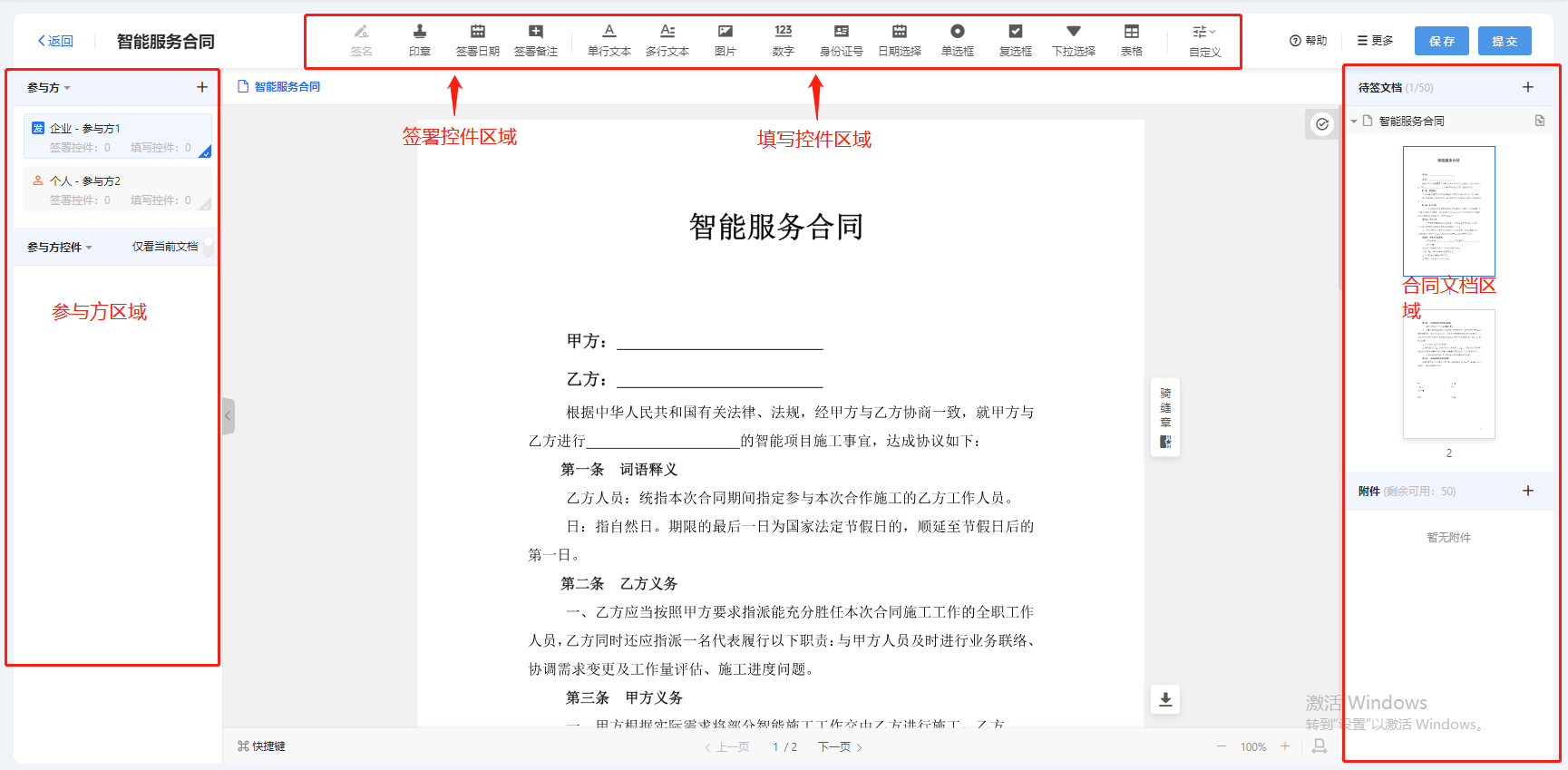
Task: Insert a 图片 image control
Action: 725,41
